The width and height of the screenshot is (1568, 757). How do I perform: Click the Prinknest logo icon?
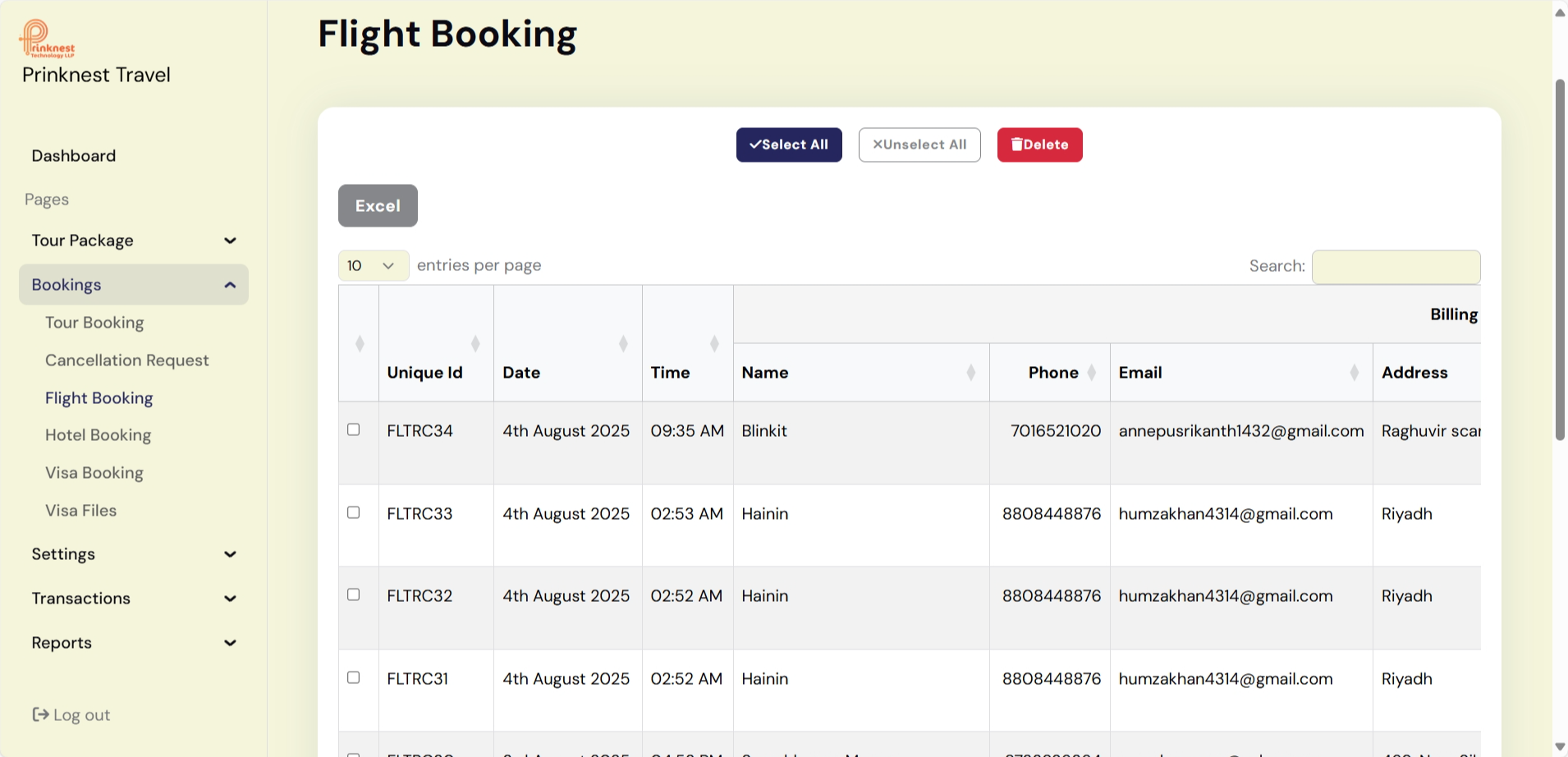47,39
